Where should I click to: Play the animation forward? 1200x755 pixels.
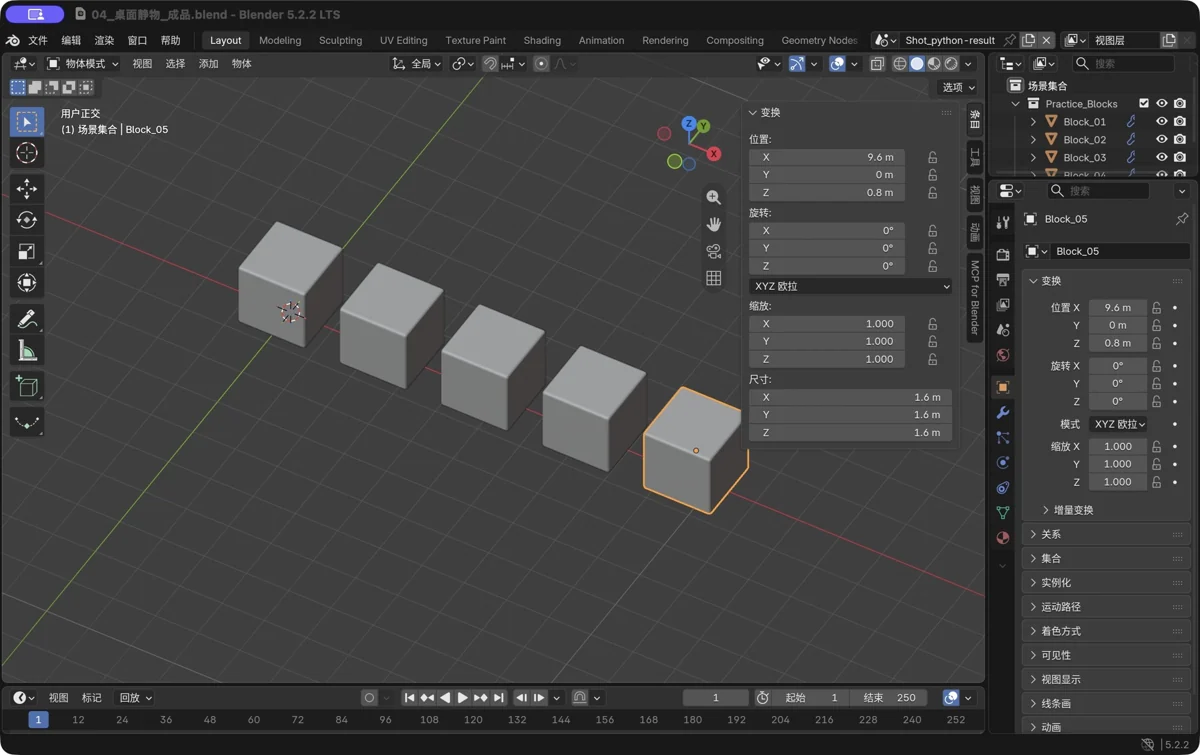click(463, 698)
